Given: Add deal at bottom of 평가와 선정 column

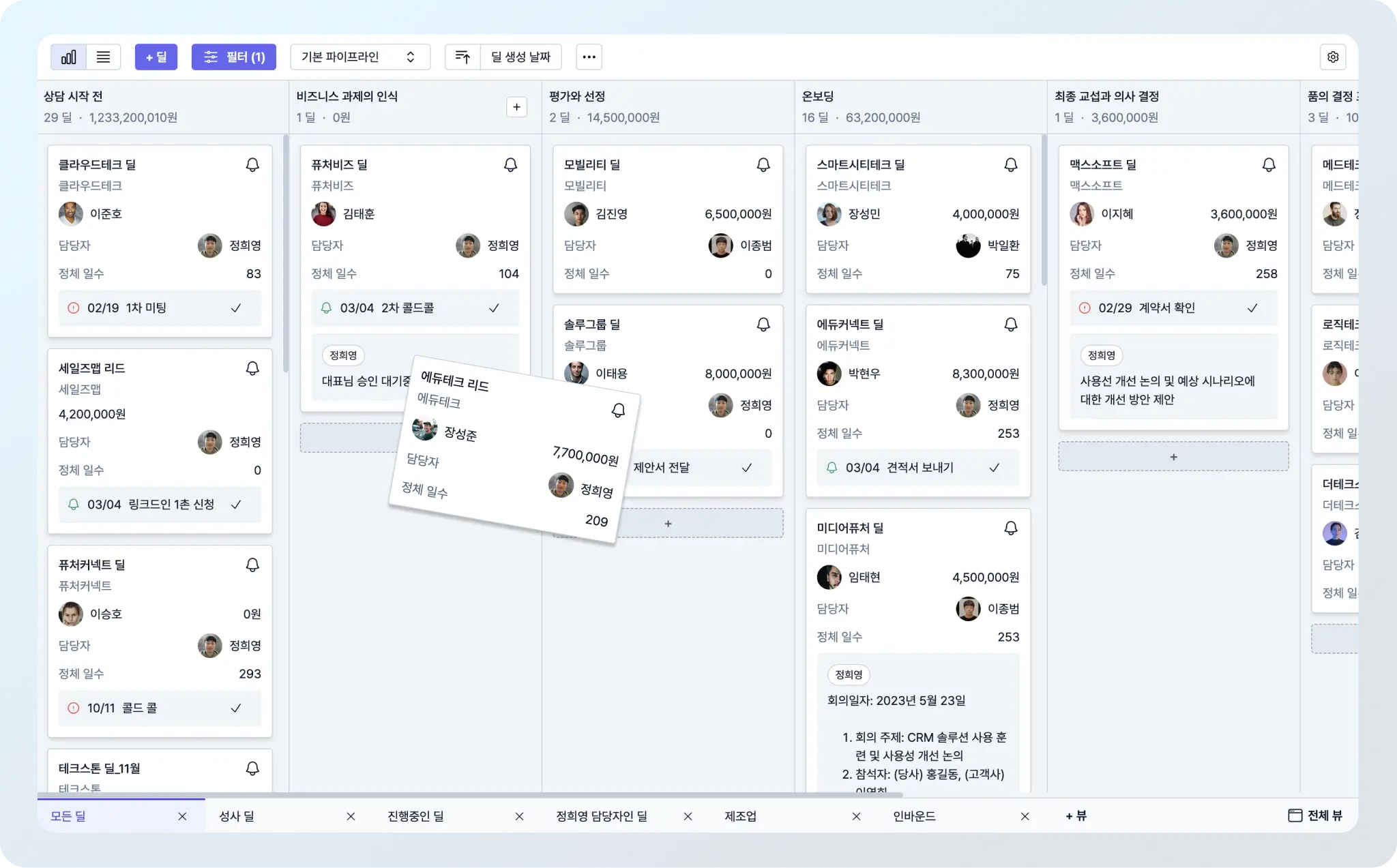Looking at the screenshot, I should pyautogui.click(x=699, y=524).
